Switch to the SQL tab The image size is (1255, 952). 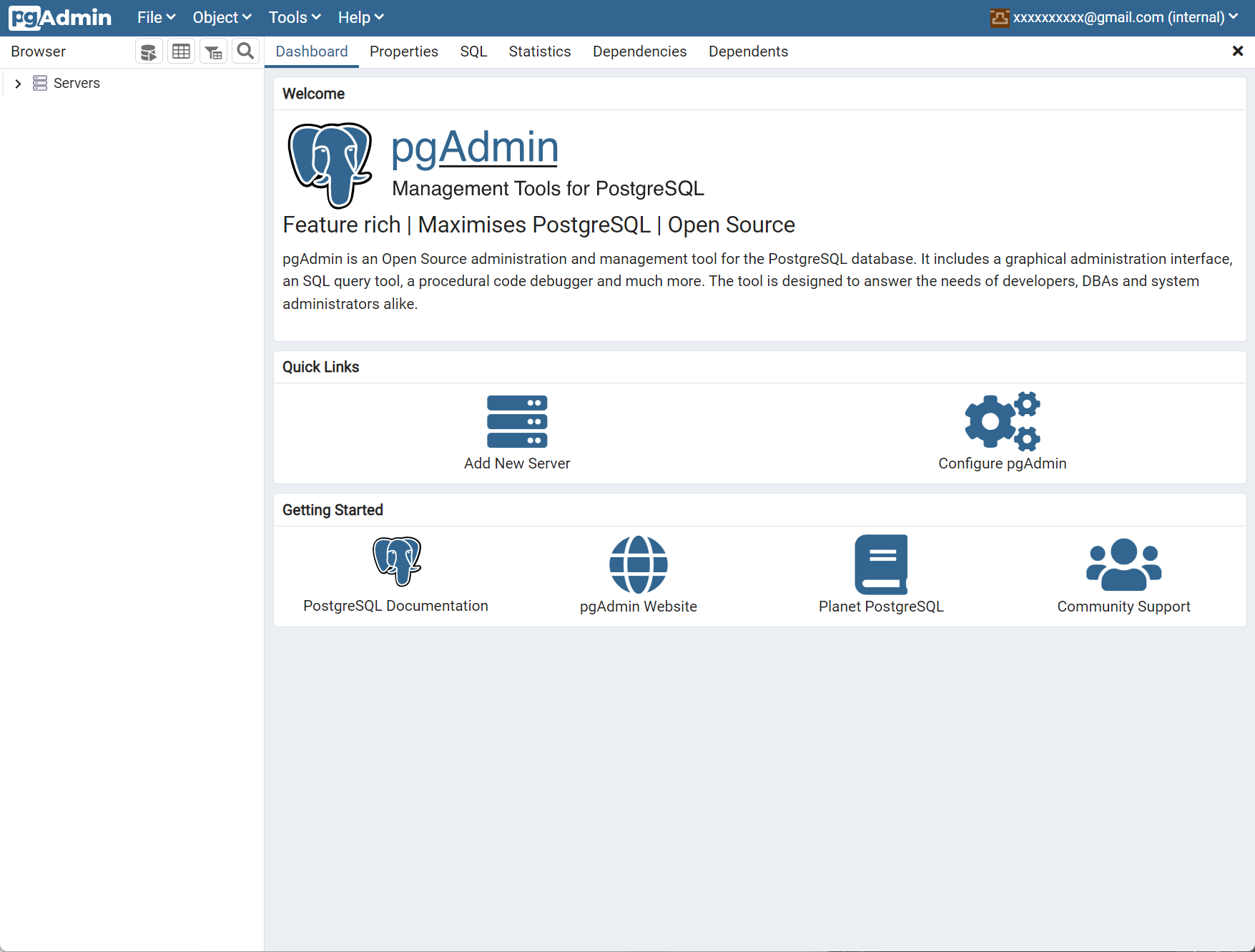473,51
